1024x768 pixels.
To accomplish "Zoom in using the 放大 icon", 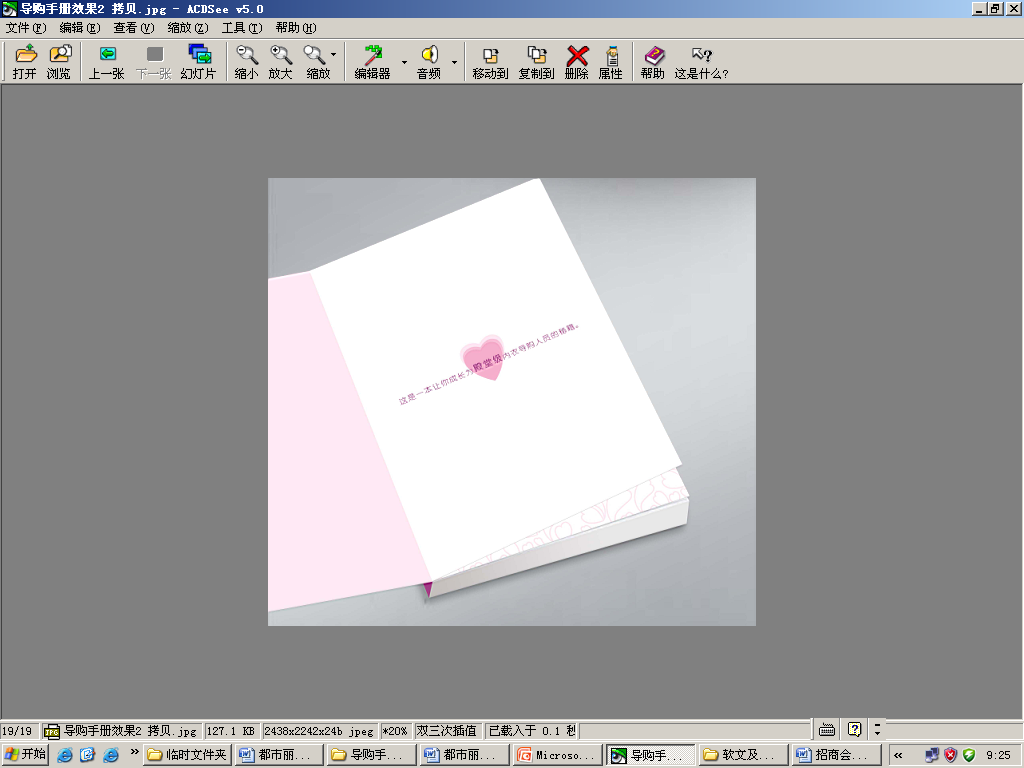I will (281, 62).
